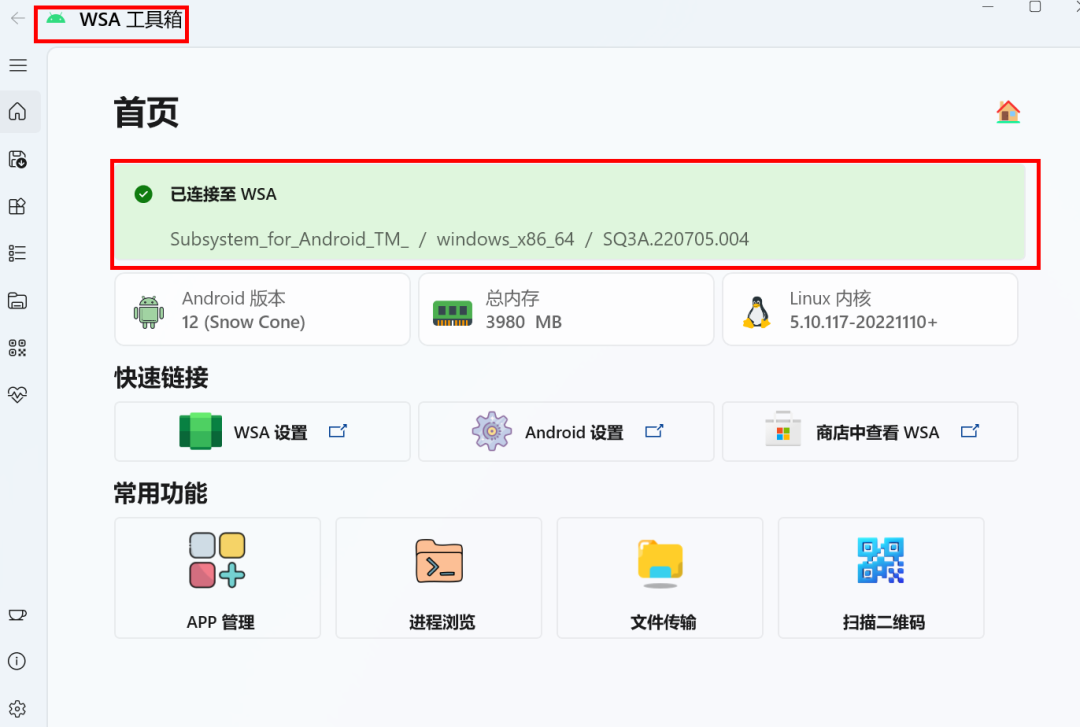Open 商店中查看 WSA link
Screen dimensions: 1080x727
click(870, 432)
